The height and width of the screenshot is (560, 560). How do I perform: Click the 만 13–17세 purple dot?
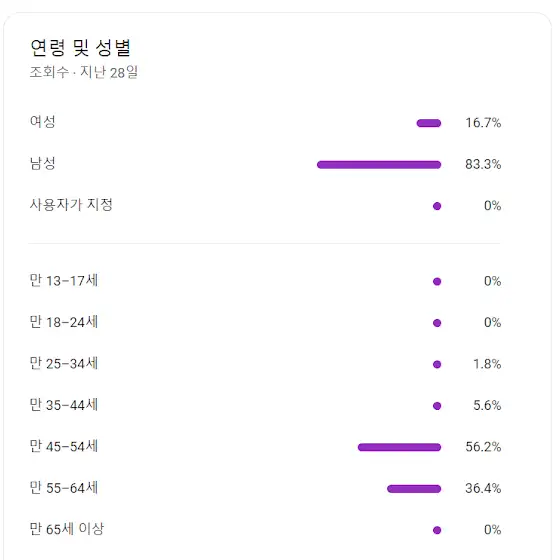point(437,281)
